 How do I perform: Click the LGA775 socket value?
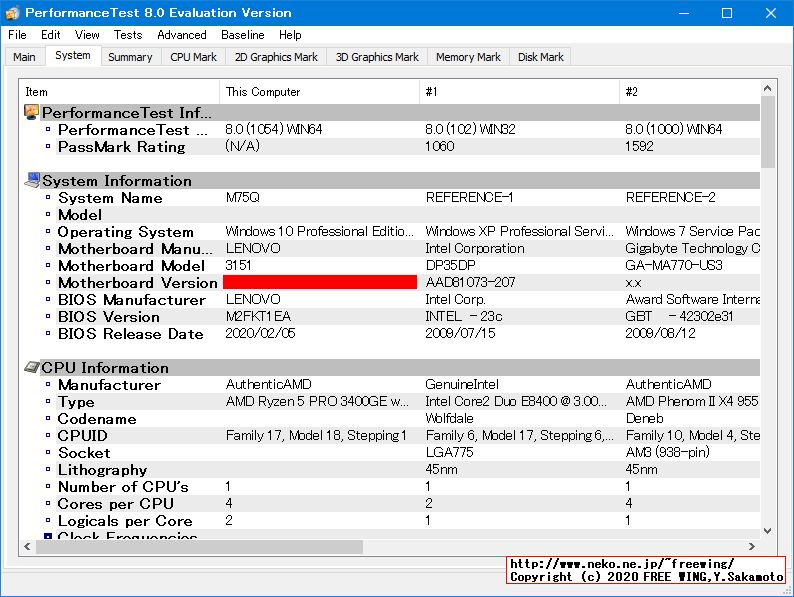(450, 452)
